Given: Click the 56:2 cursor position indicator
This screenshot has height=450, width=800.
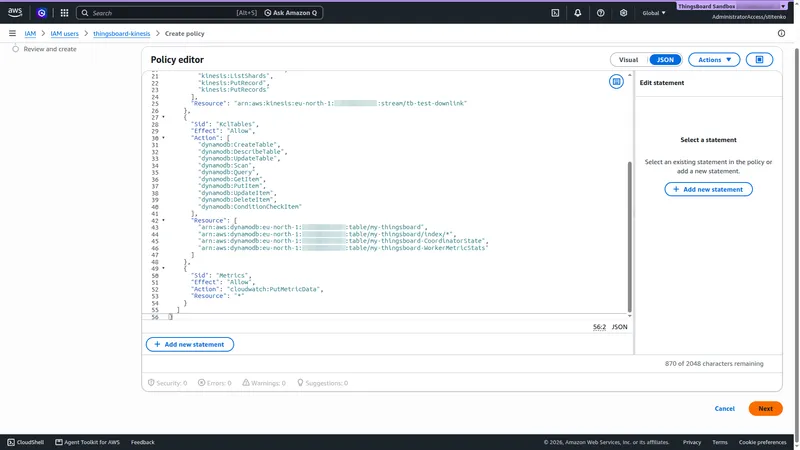Looking at the screenshot, I should (x=599, y=327).
